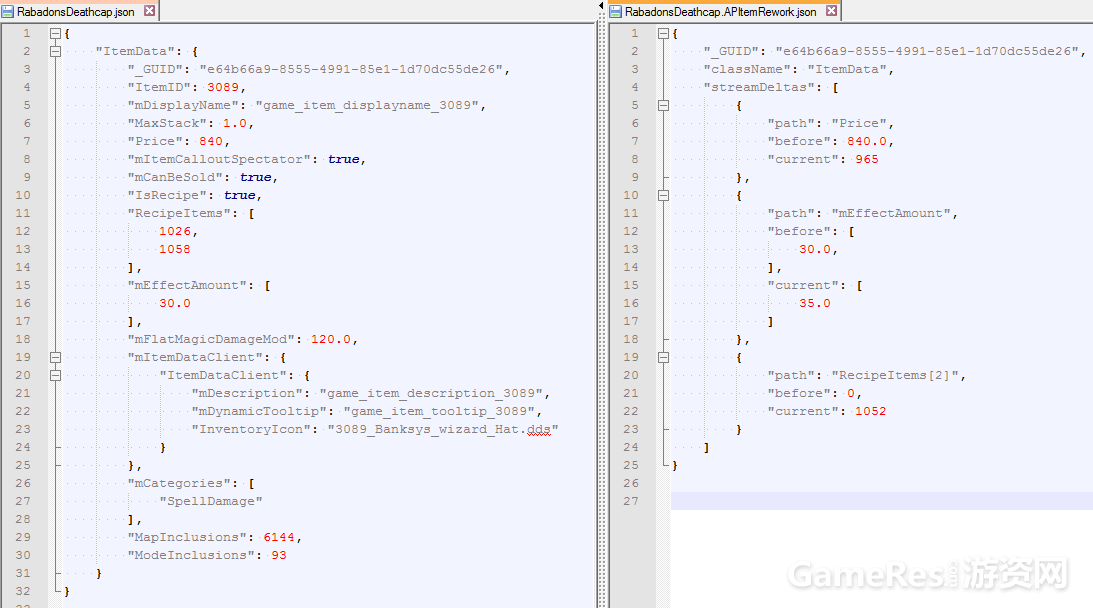Collapse Price delta block fold, right line 5
This screenshot has width=1093, height=608.
(663, 105)
